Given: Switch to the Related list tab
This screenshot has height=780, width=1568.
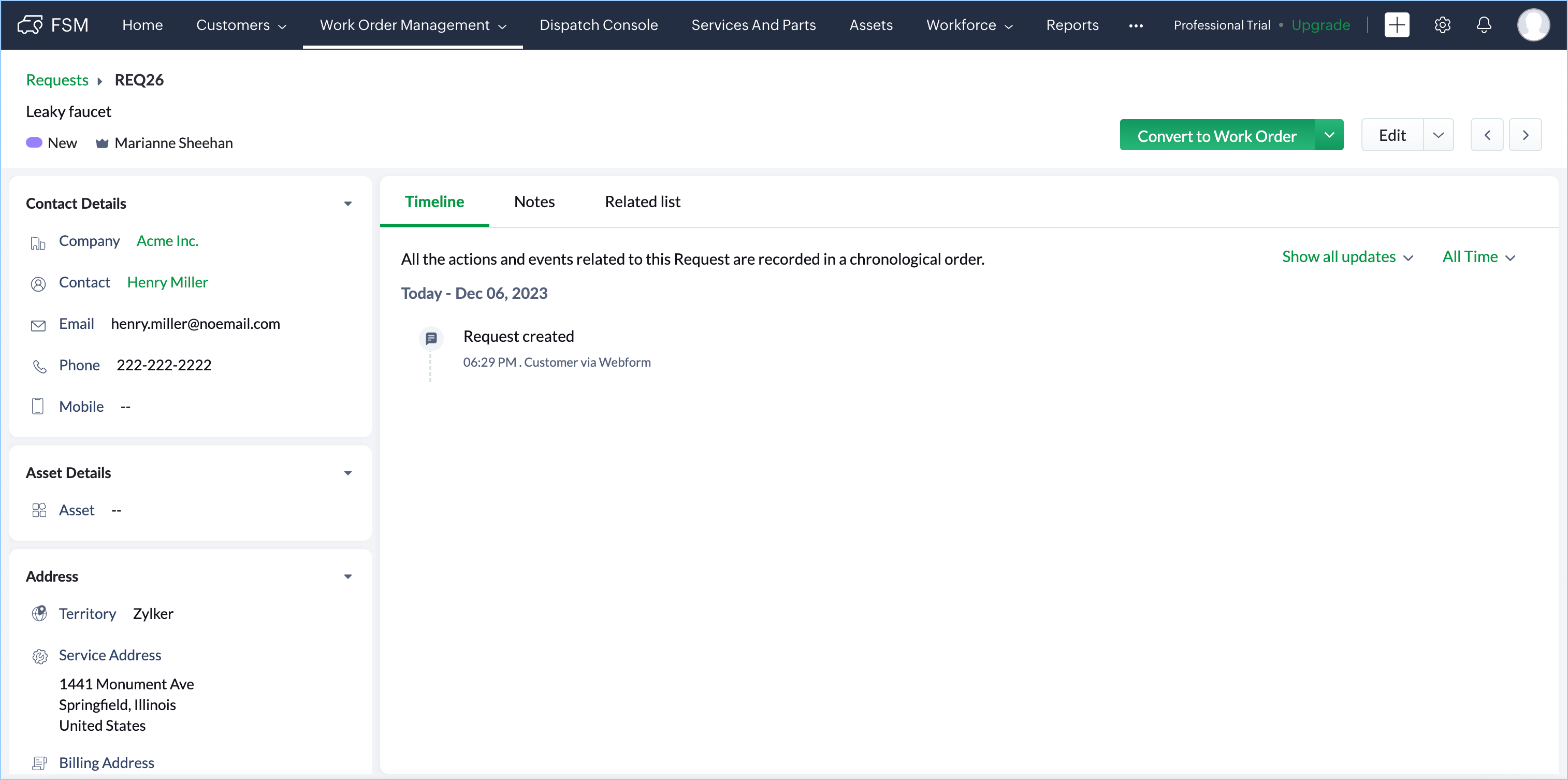Looking at the screenshot, I should [x=642, y=201].
